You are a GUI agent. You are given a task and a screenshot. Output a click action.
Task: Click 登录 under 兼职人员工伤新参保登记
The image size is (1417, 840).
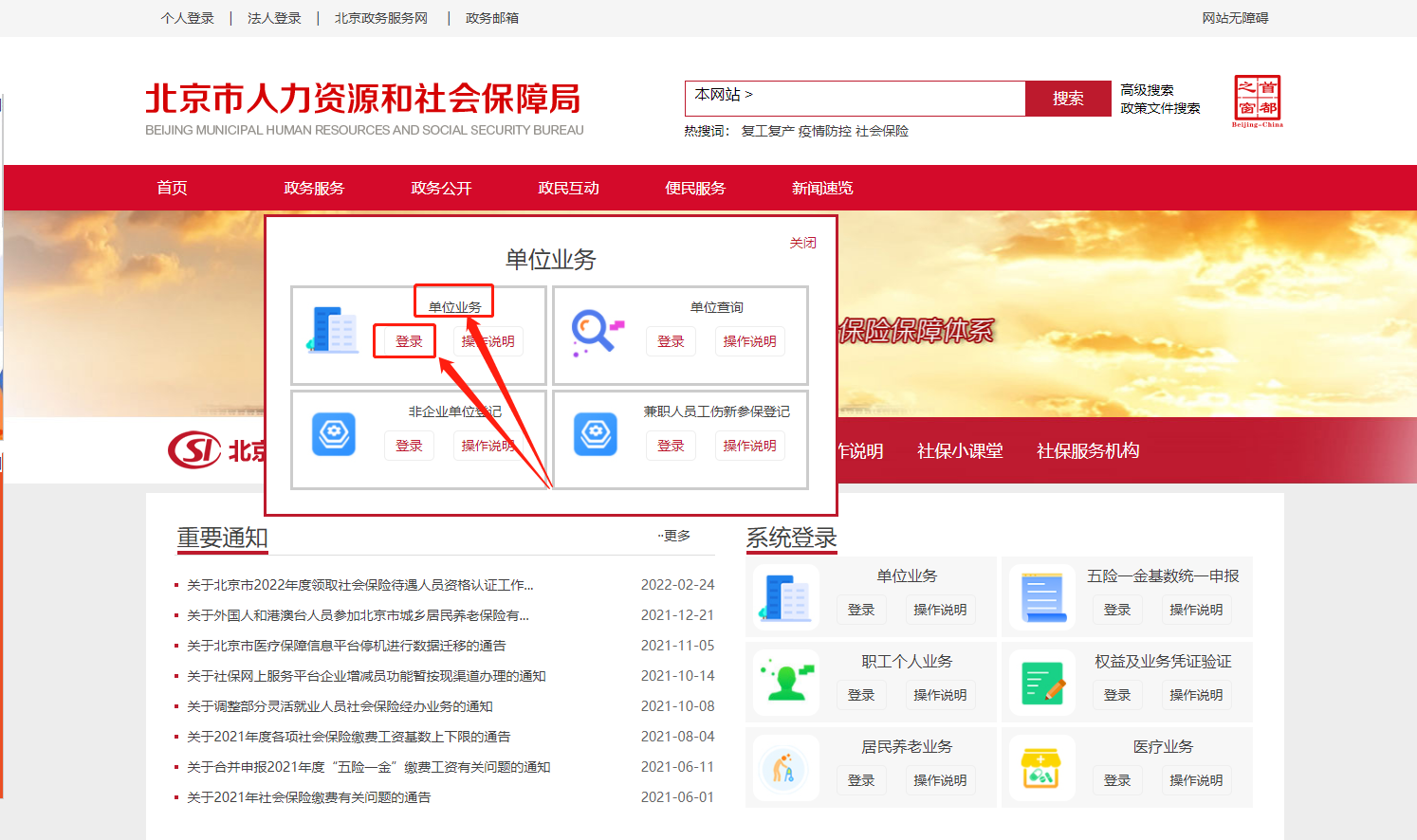pos(671,446)
